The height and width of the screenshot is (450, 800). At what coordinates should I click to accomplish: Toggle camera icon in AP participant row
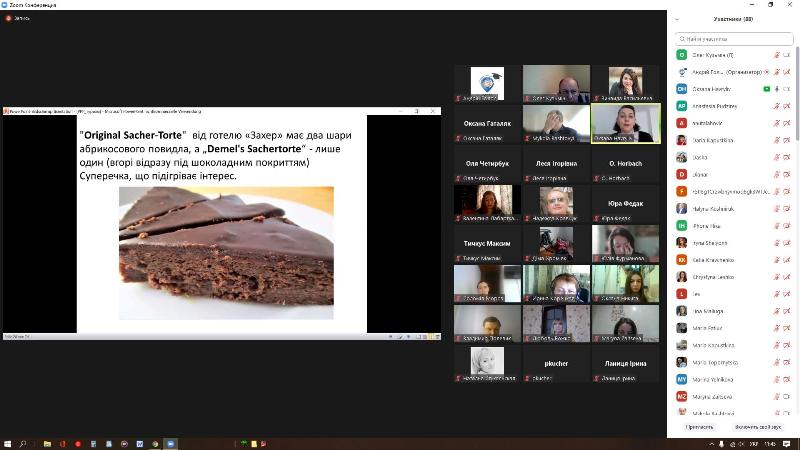coord(787,106)
